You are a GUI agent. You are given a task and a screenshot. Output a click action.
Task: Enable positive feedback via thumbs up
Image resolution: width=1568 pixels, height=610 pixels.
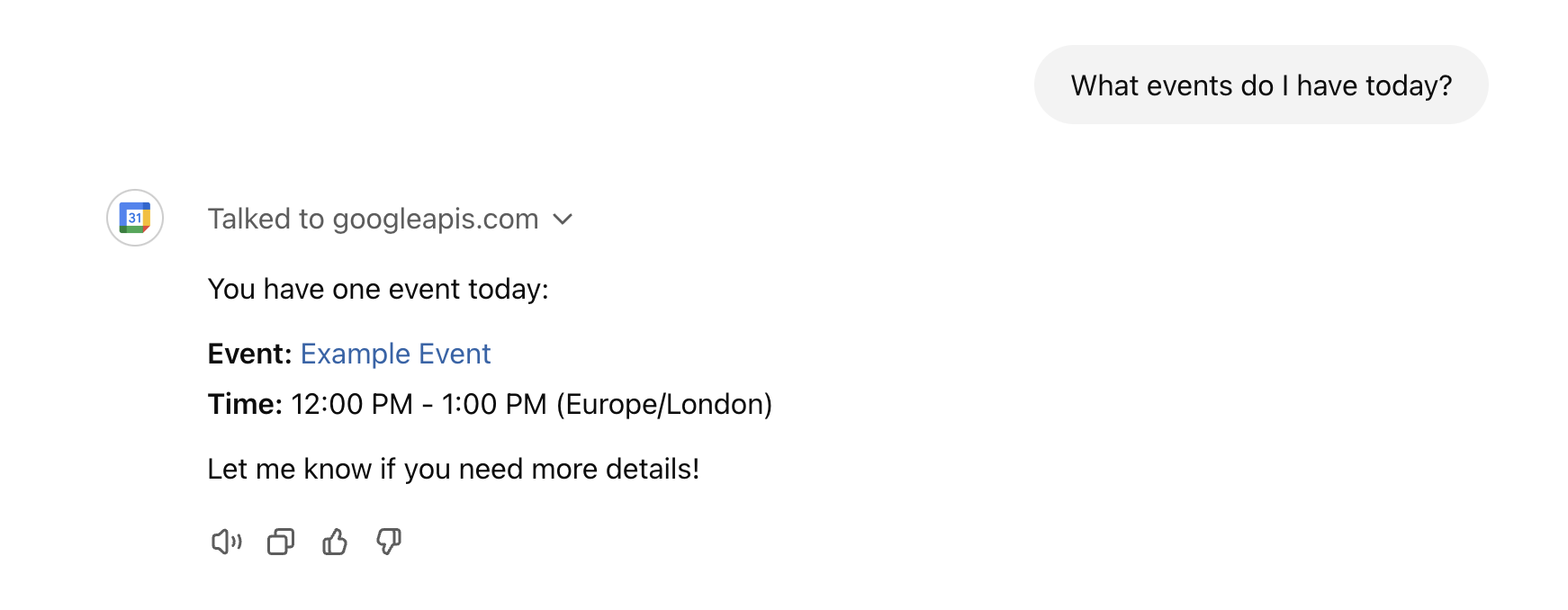point(334,542)
